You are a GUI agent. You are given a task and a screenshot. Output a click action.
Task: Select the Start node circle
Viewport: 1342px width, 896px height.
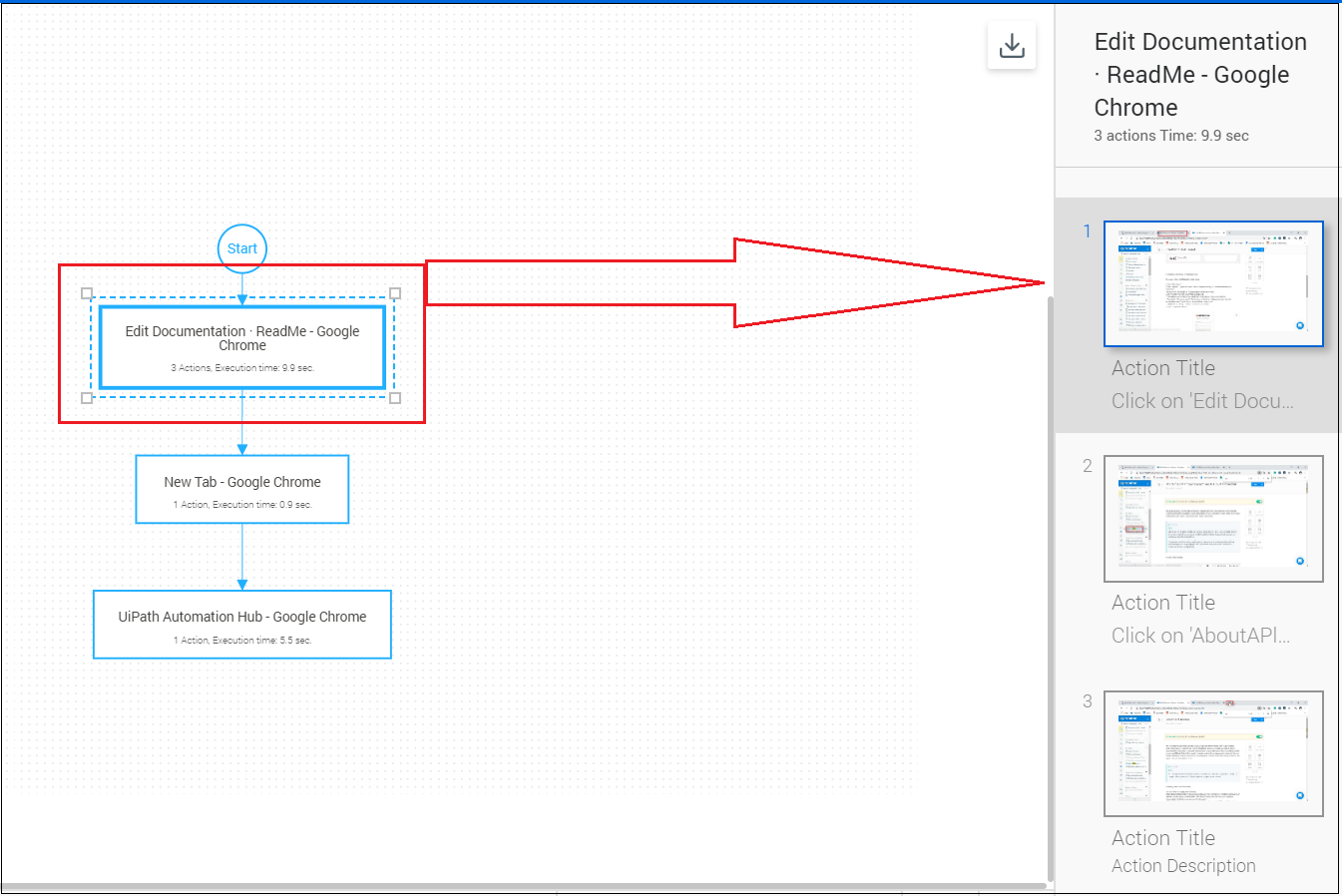tap(242, 248)
